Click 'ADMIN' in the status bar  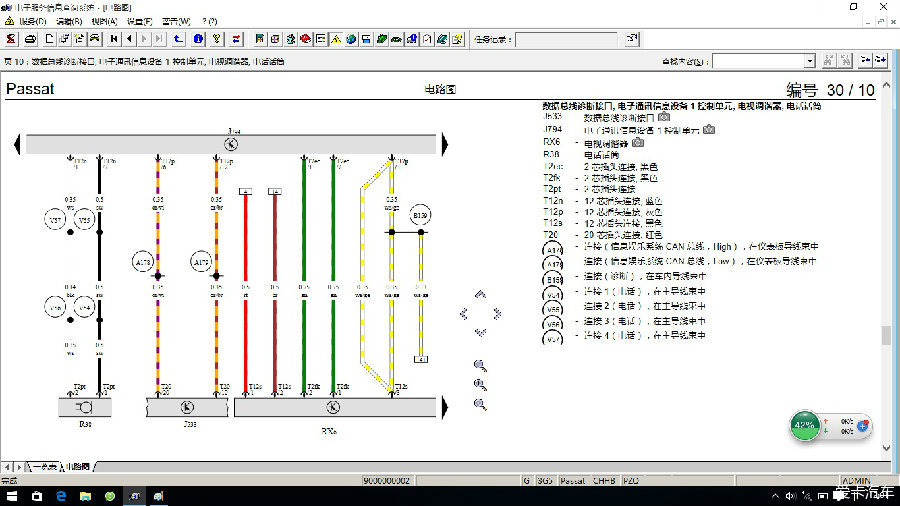(856, 481)
